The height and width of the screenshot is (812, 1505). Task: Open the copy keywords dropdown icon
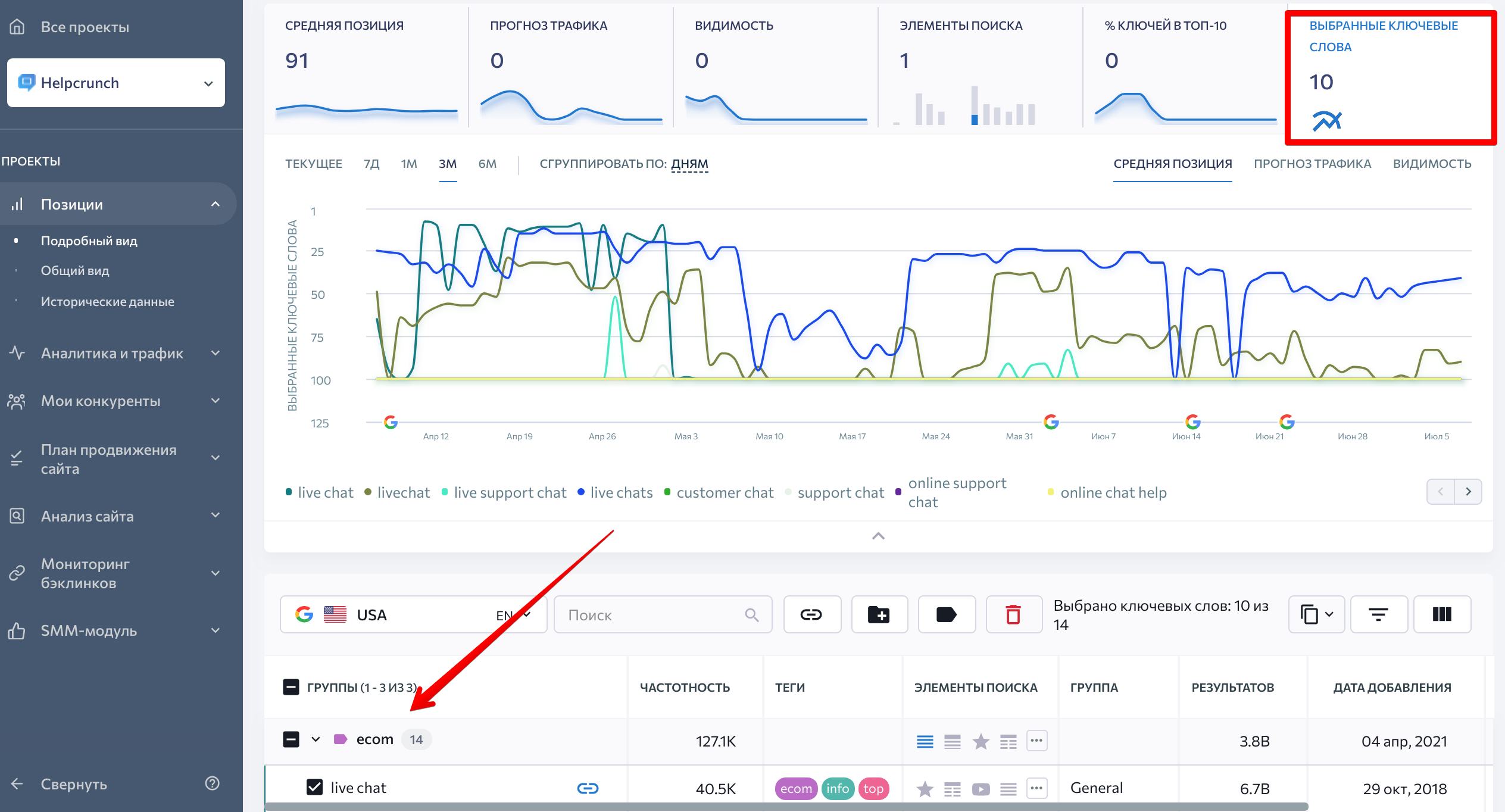[1316, 614]
